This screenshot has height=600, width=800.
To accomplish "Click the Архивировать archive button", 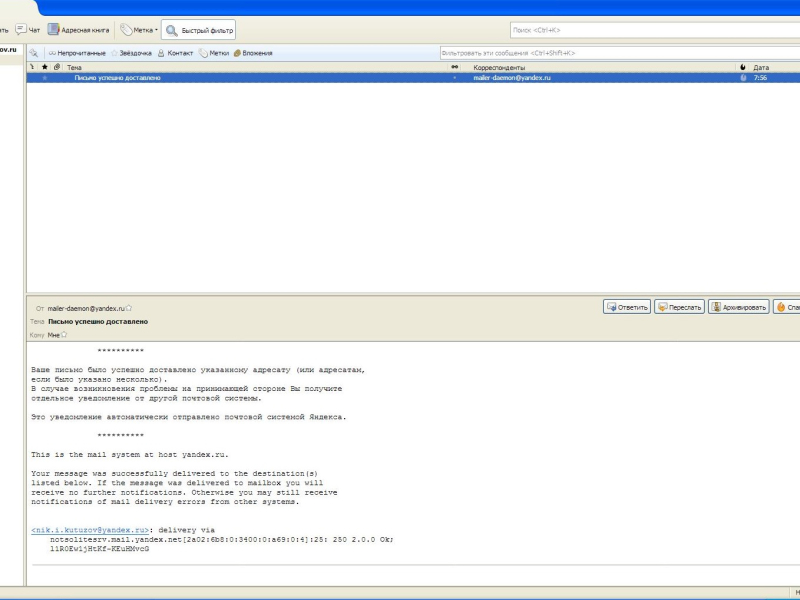I will [738, 307].
